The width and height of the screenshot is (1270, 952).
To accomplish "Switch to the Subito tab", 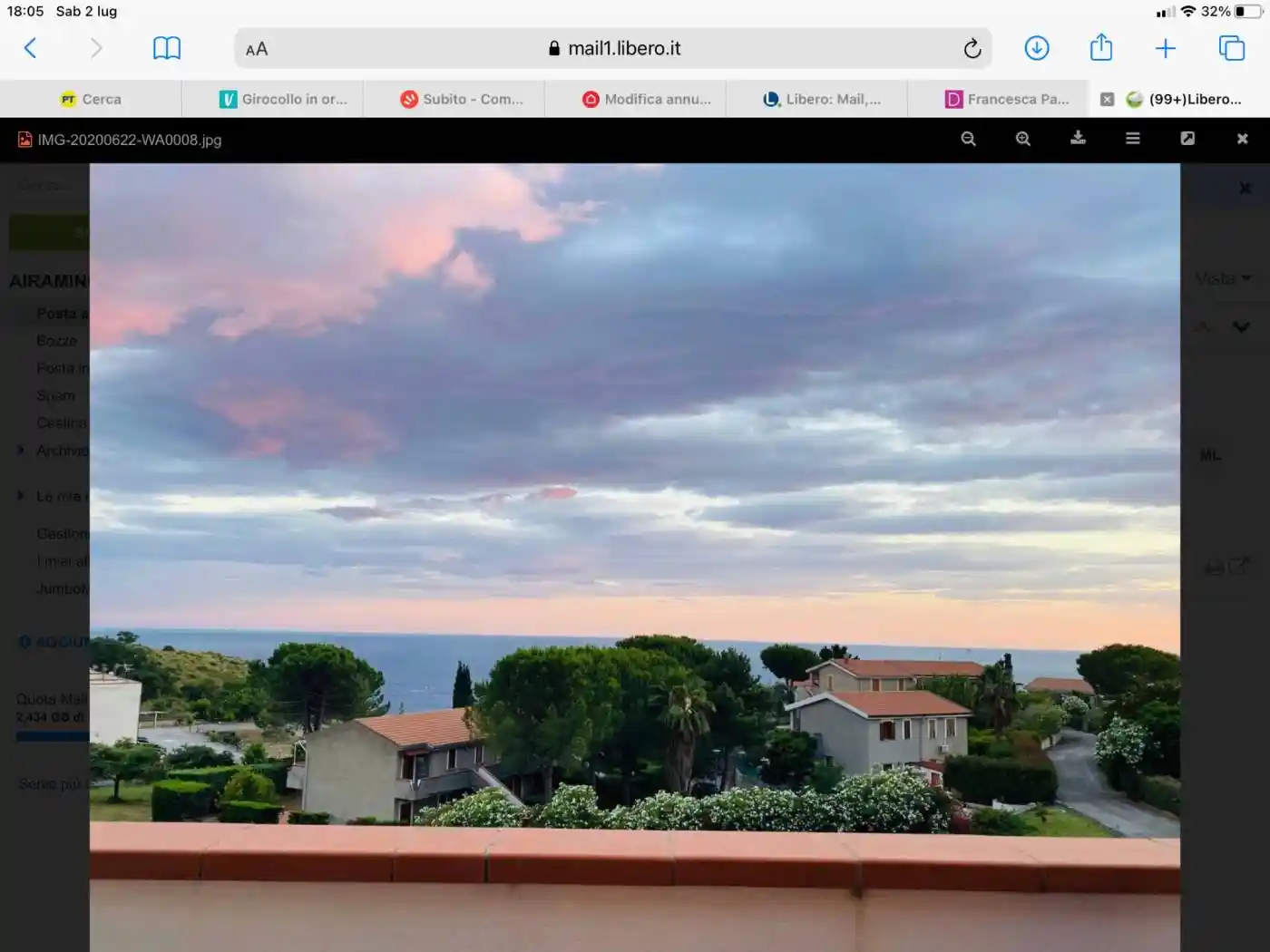I will pos(461,100).
